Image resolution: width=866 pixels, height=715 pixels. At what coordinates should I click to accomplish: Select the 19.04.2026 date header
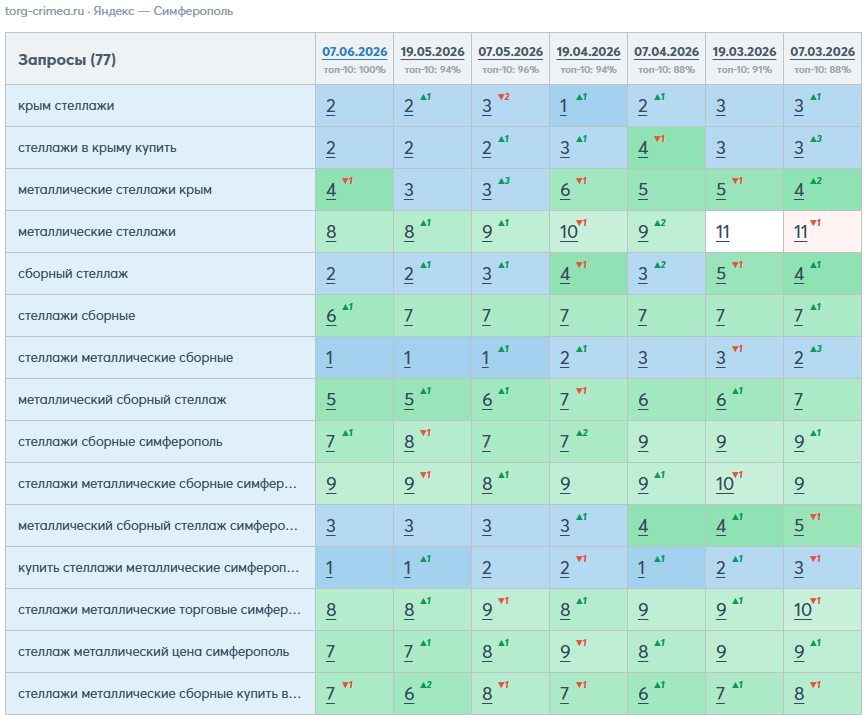tap(588, 51)
